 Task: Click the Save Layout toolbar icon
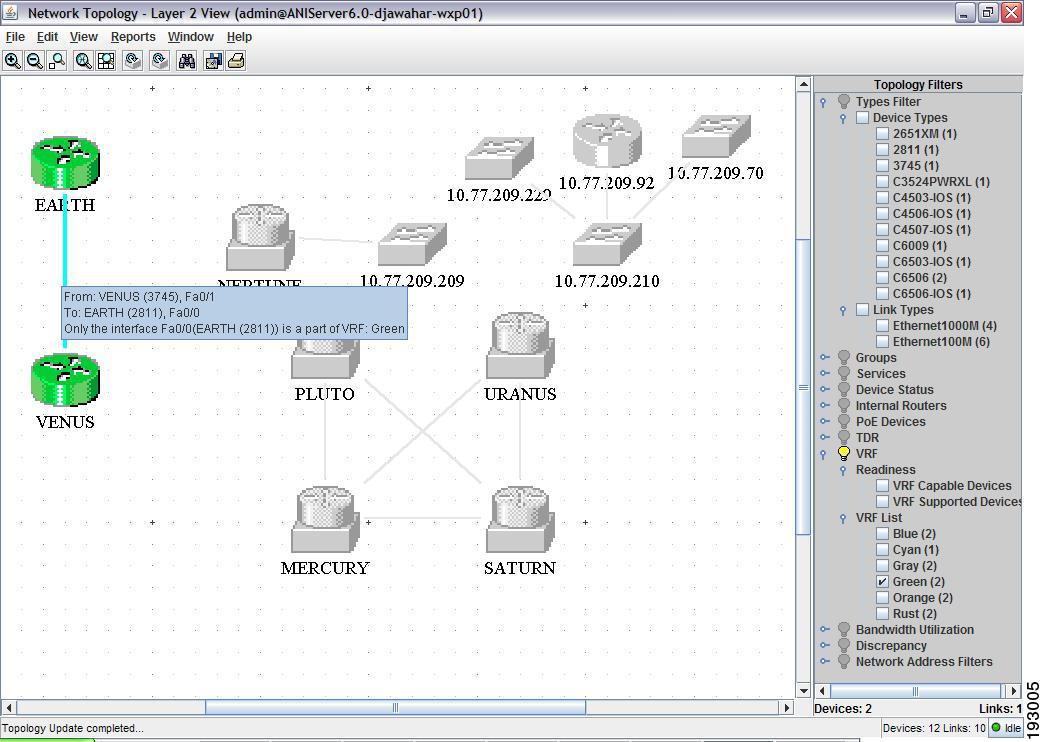(213, 61)
